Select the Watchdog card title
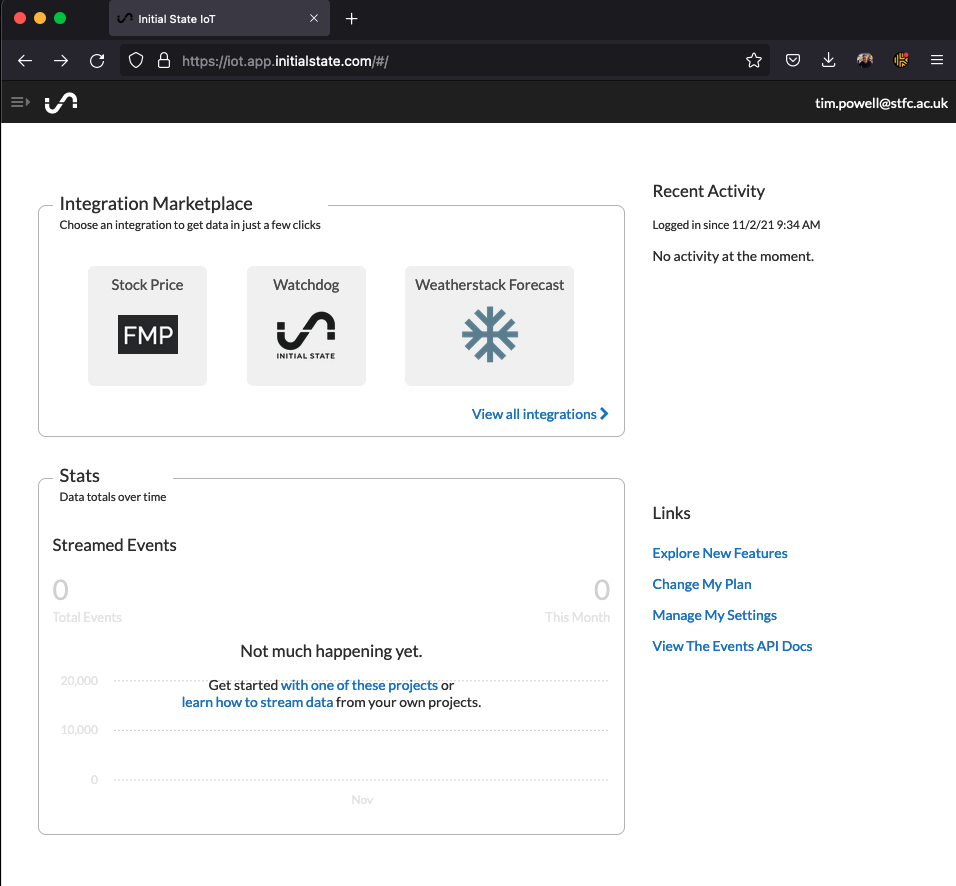 306,285
